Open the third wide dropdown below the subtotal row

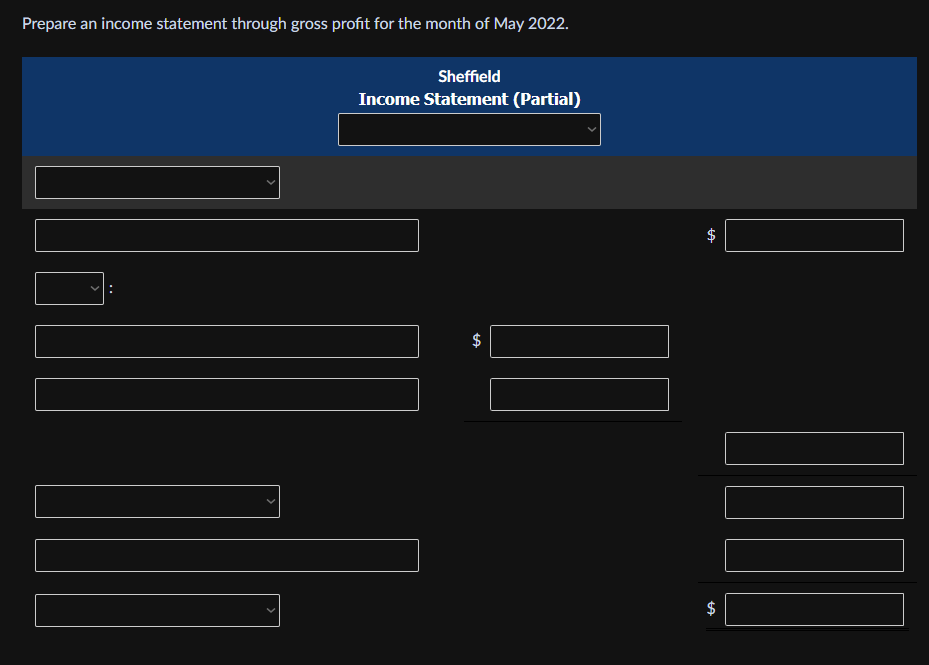[x=158, y=501]
